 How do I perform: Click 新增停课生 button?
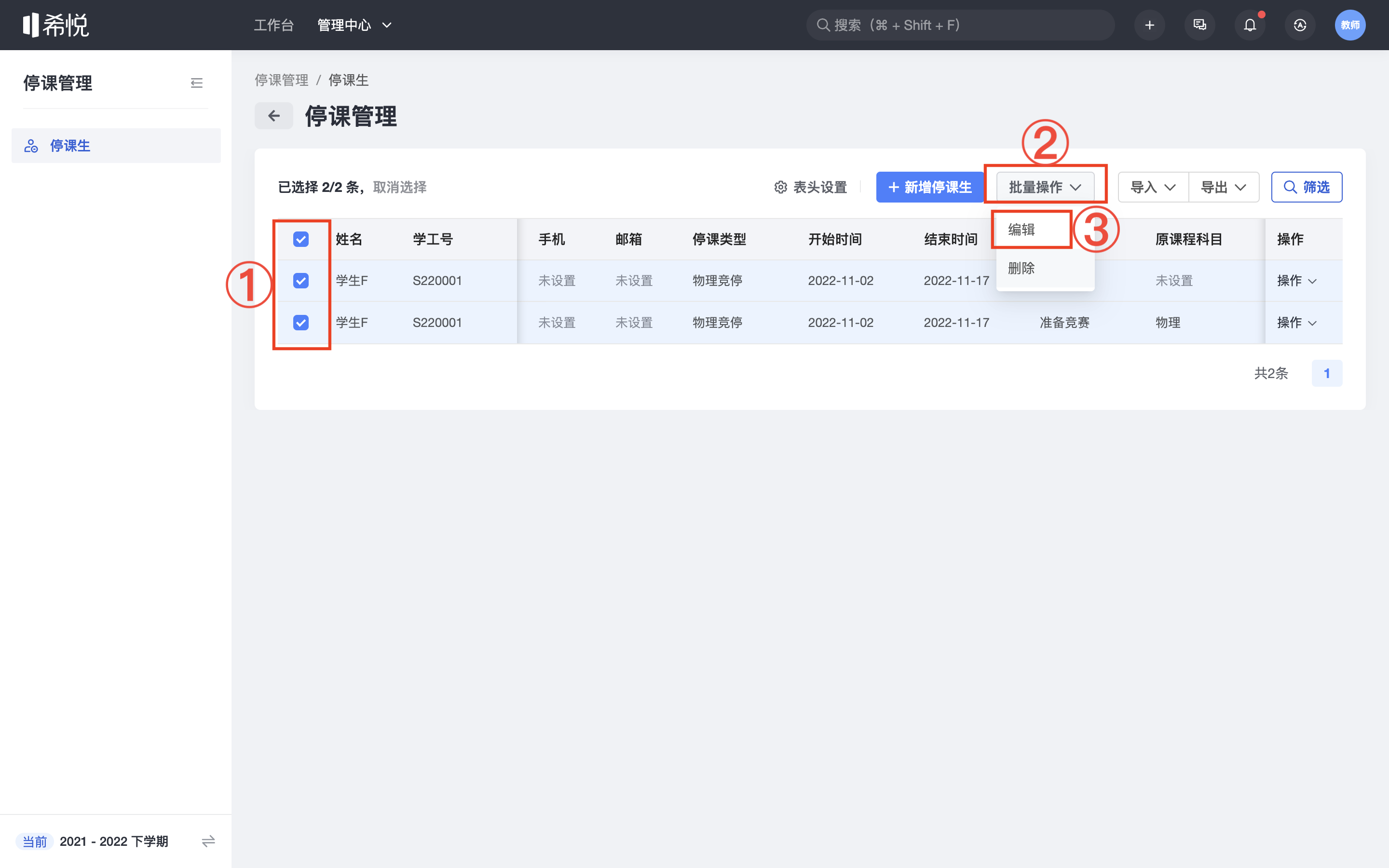coord(930,187)
